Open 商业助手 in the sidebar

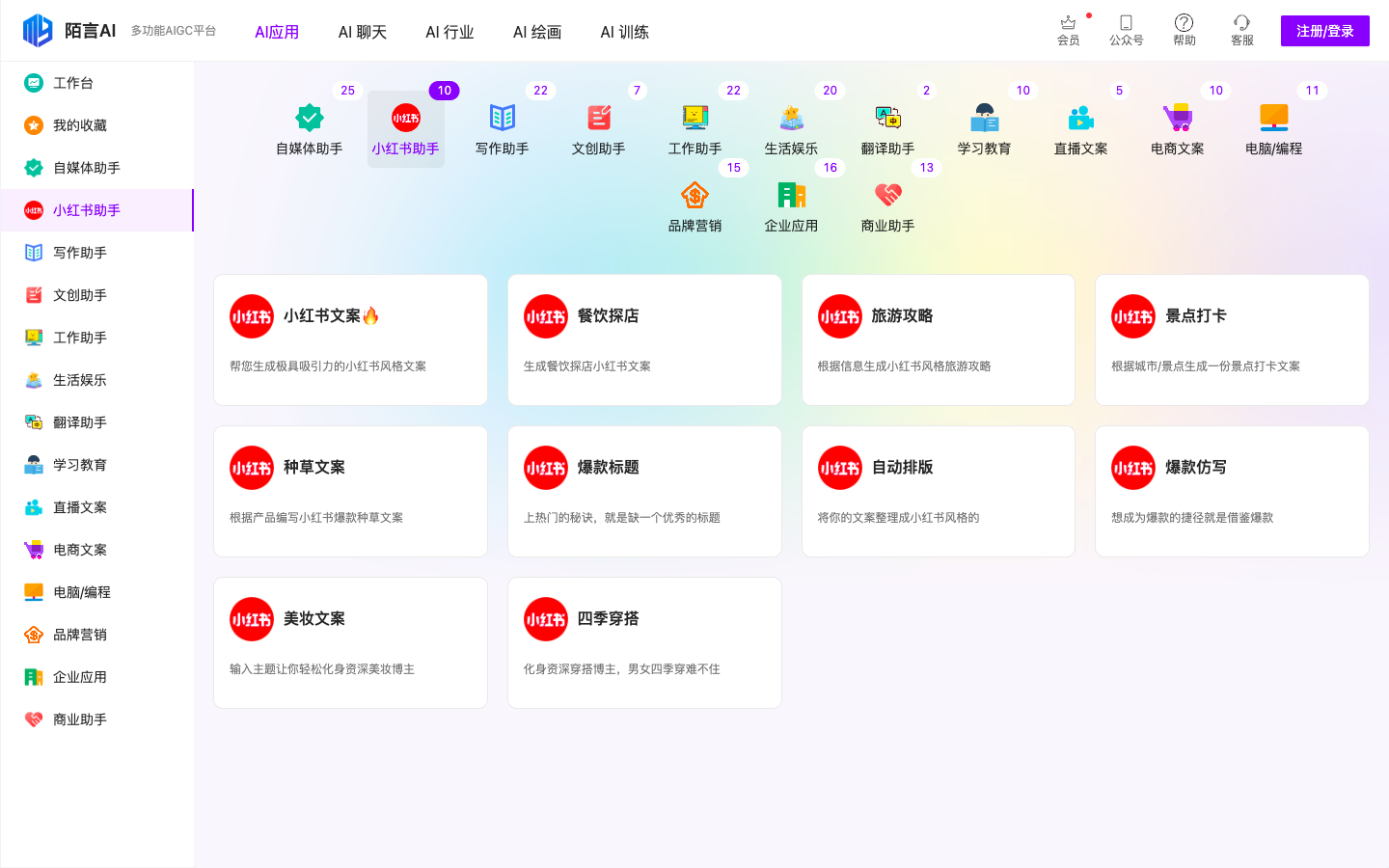(x=96, y=719)
